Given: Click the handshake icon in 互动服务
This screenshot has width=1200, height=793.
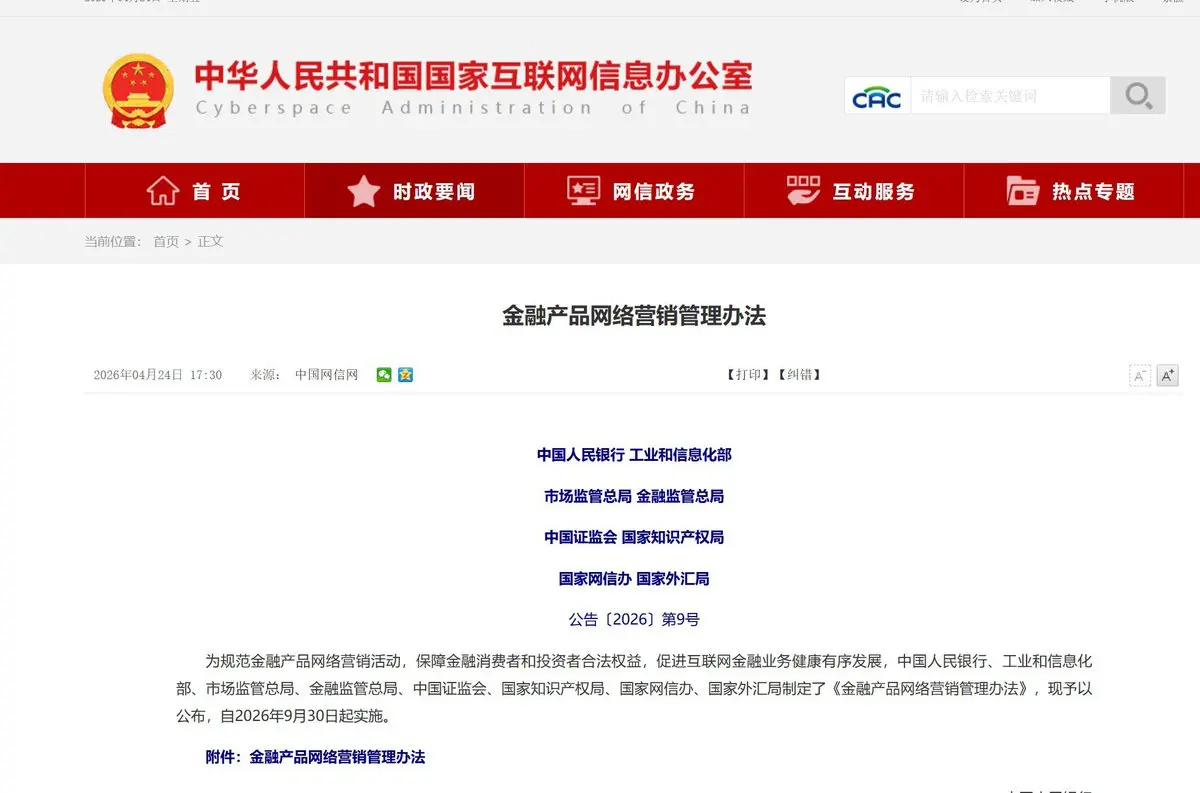Looking at the screenshot, I should (x=803, y=191).
